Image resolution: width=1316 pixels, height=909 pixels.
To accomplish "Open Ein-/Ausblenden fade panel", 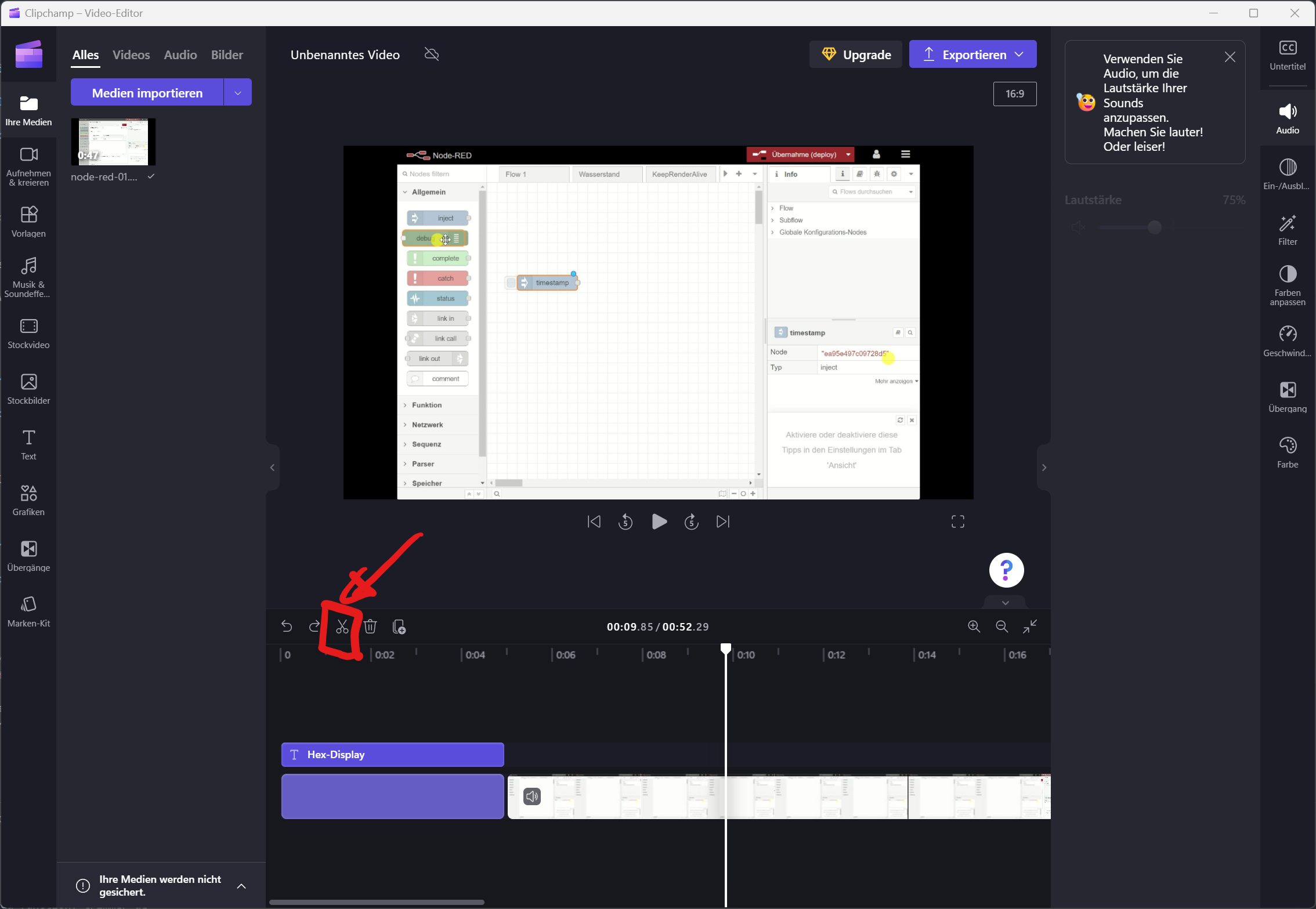I will pos(1288,175).
